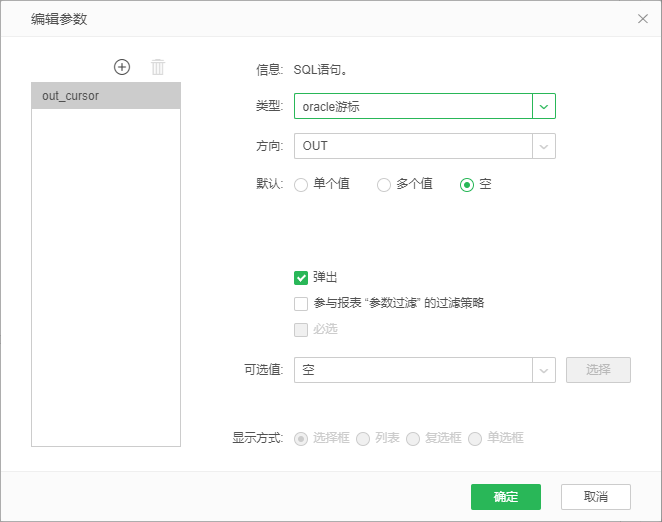The height and width of the screenshot is (522, 662).
Task: Click the OUT direction field
Action: click(x=413, y=146)
